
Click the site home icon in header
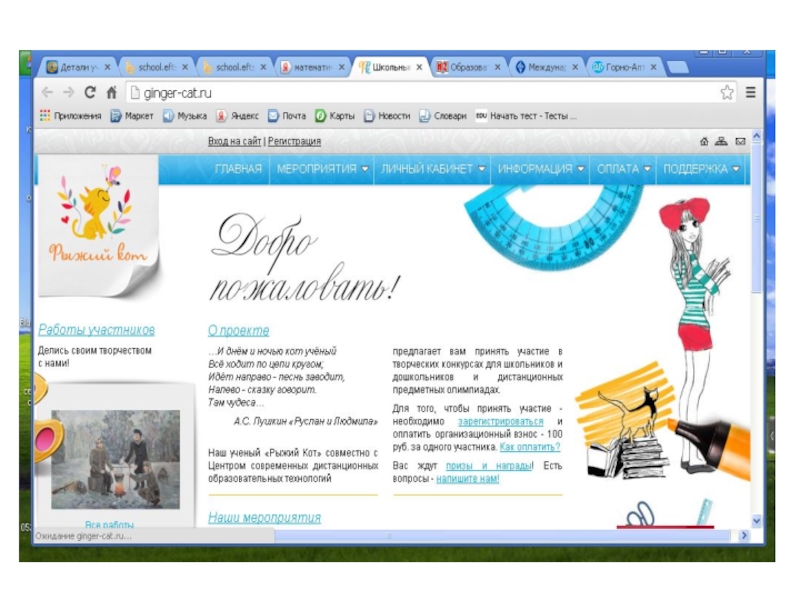704,141
